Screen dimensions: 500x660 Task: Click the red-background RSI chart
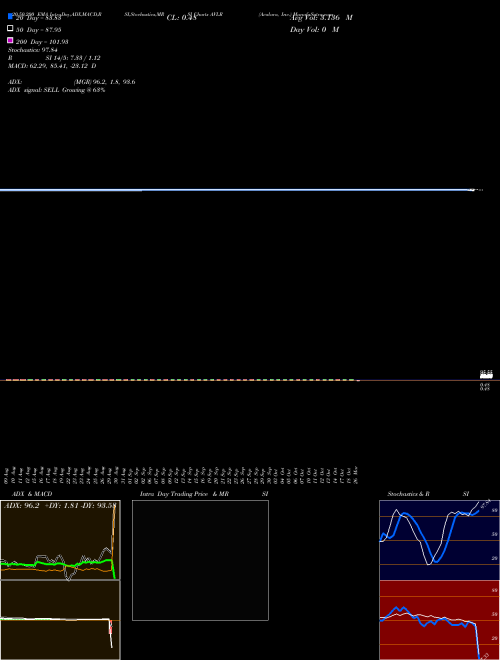pos(439,620)
